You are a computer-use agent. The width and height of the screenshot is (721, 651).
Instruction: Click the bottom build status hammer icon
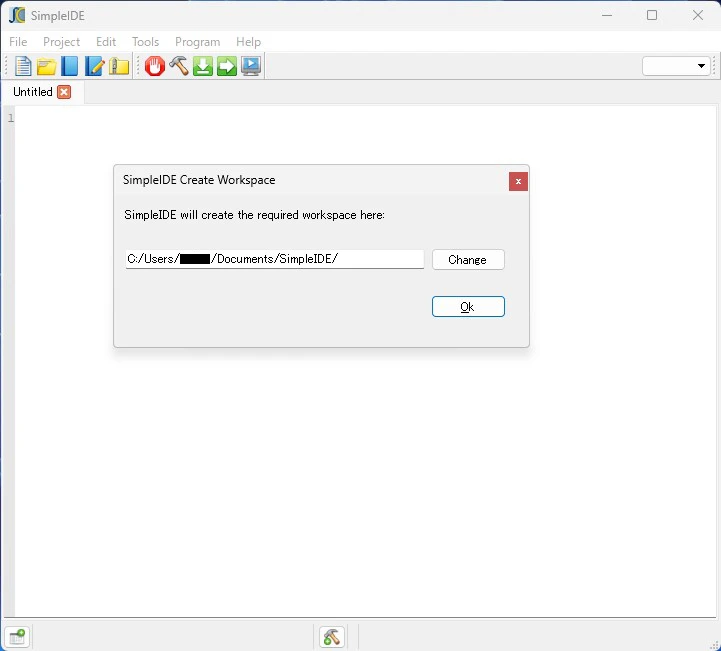pos(332,637)
